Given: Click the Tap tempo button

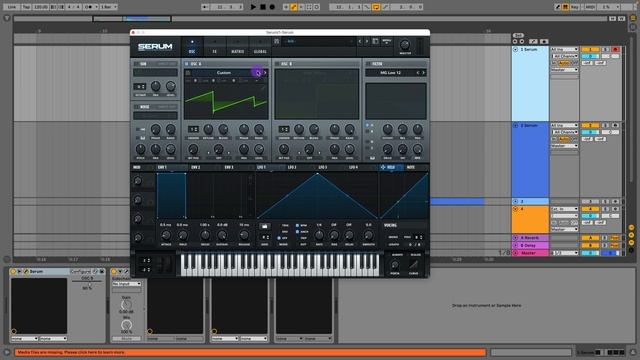Looking at the screenshot, I should pyautogui.click(x=26, y=7).
